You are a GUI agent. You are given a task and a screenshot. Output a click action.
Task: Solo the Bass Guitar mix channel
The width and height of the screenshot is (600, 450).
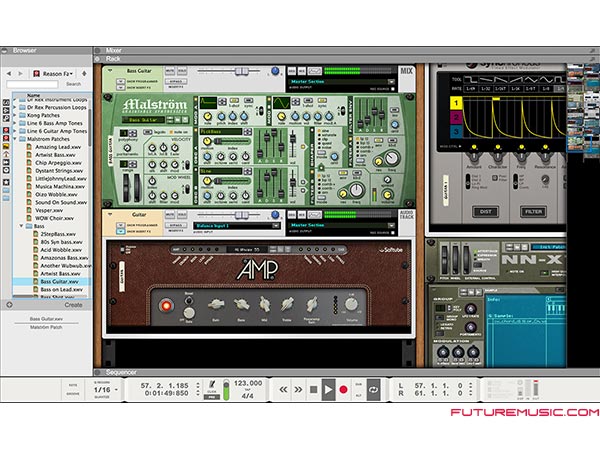point(182,71)
